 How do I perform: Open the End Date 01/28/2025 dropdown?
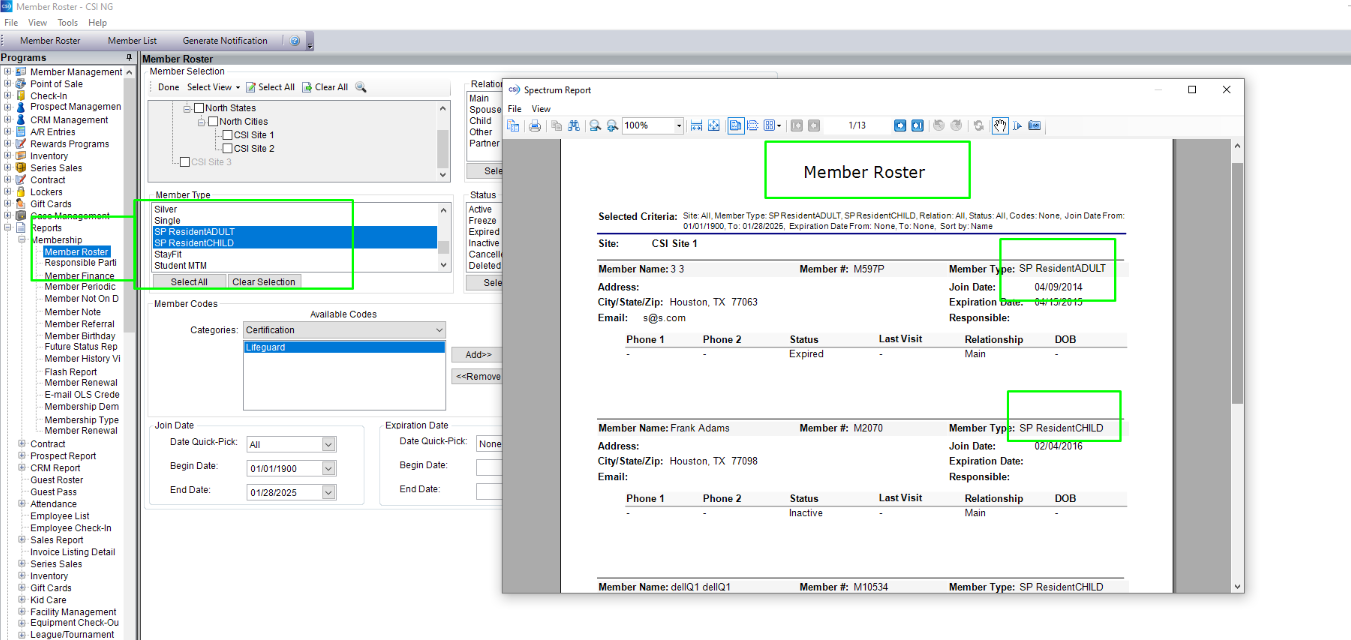click(328, 492)
